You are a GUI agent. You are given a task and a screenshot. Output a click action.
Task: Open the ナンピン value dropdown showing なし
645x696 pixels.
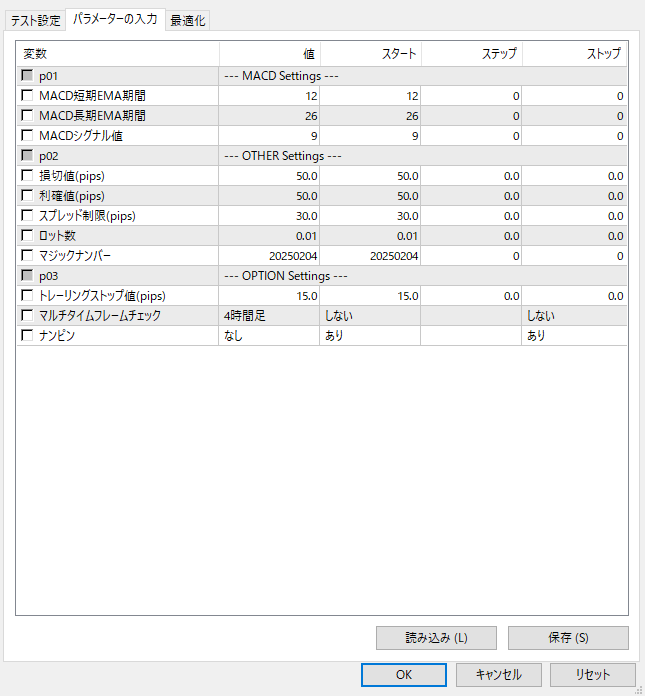tap(269, 336)
